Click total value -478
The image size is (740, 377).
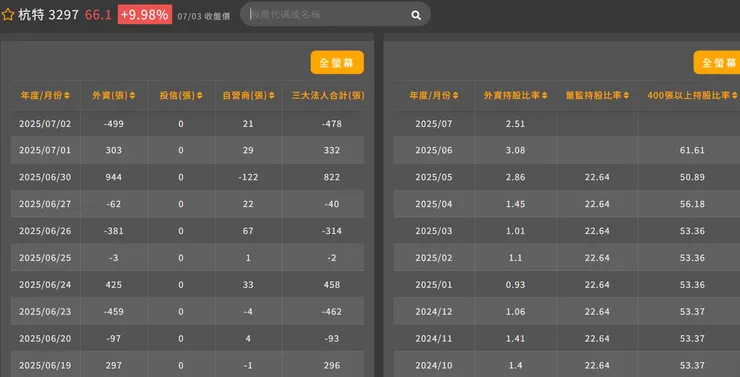[x=332, y=124]
